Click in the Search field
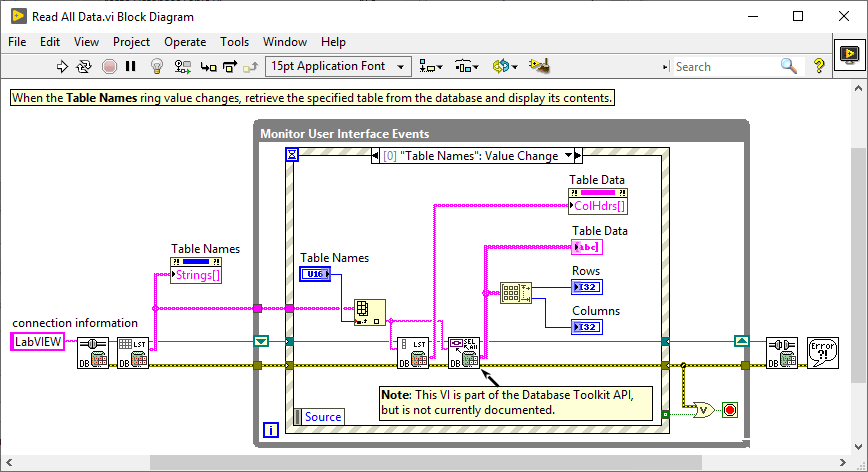The image size is (868, 472). pyautogui.click(x=724, y=66)
